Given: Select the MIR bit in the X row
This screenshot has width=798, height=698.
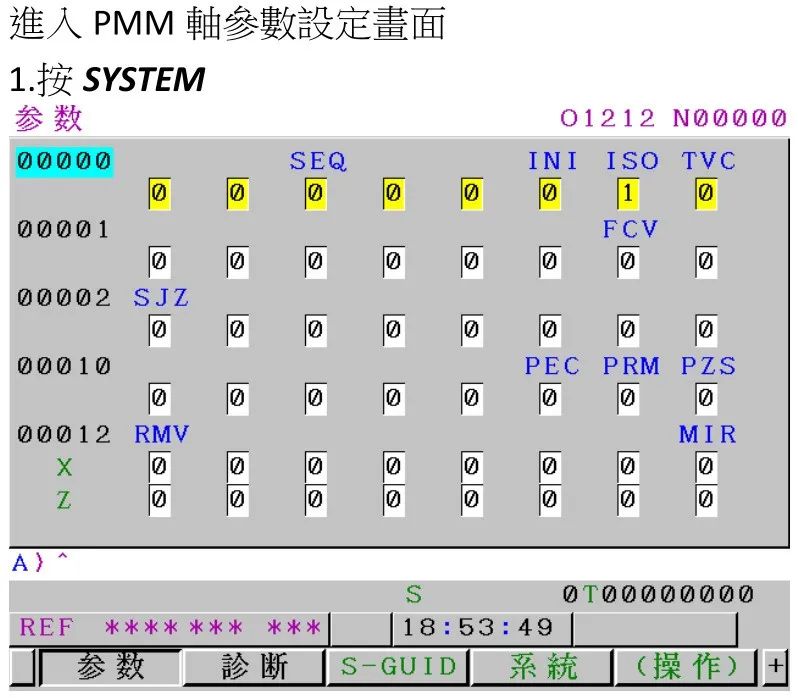Looking at the screenshot, I should [x=706, y=467].
